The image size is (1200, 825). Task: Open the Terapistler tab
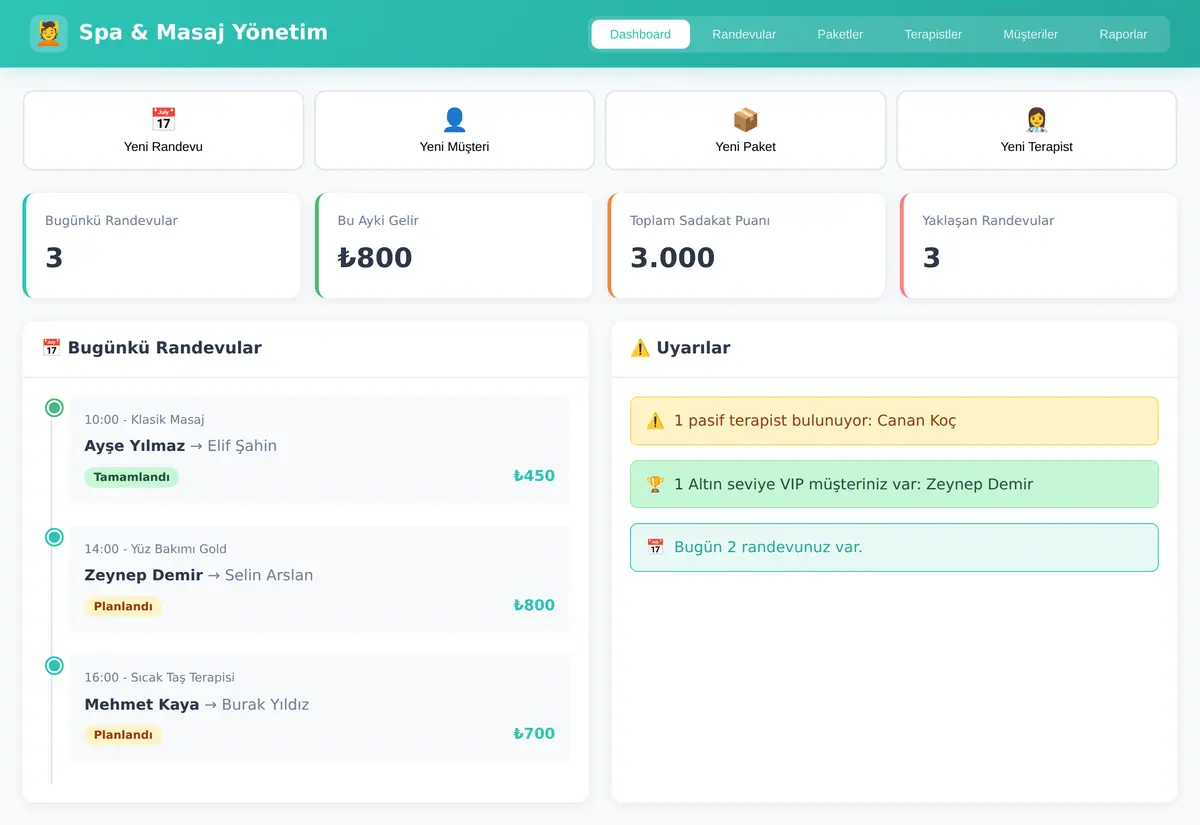933,34
